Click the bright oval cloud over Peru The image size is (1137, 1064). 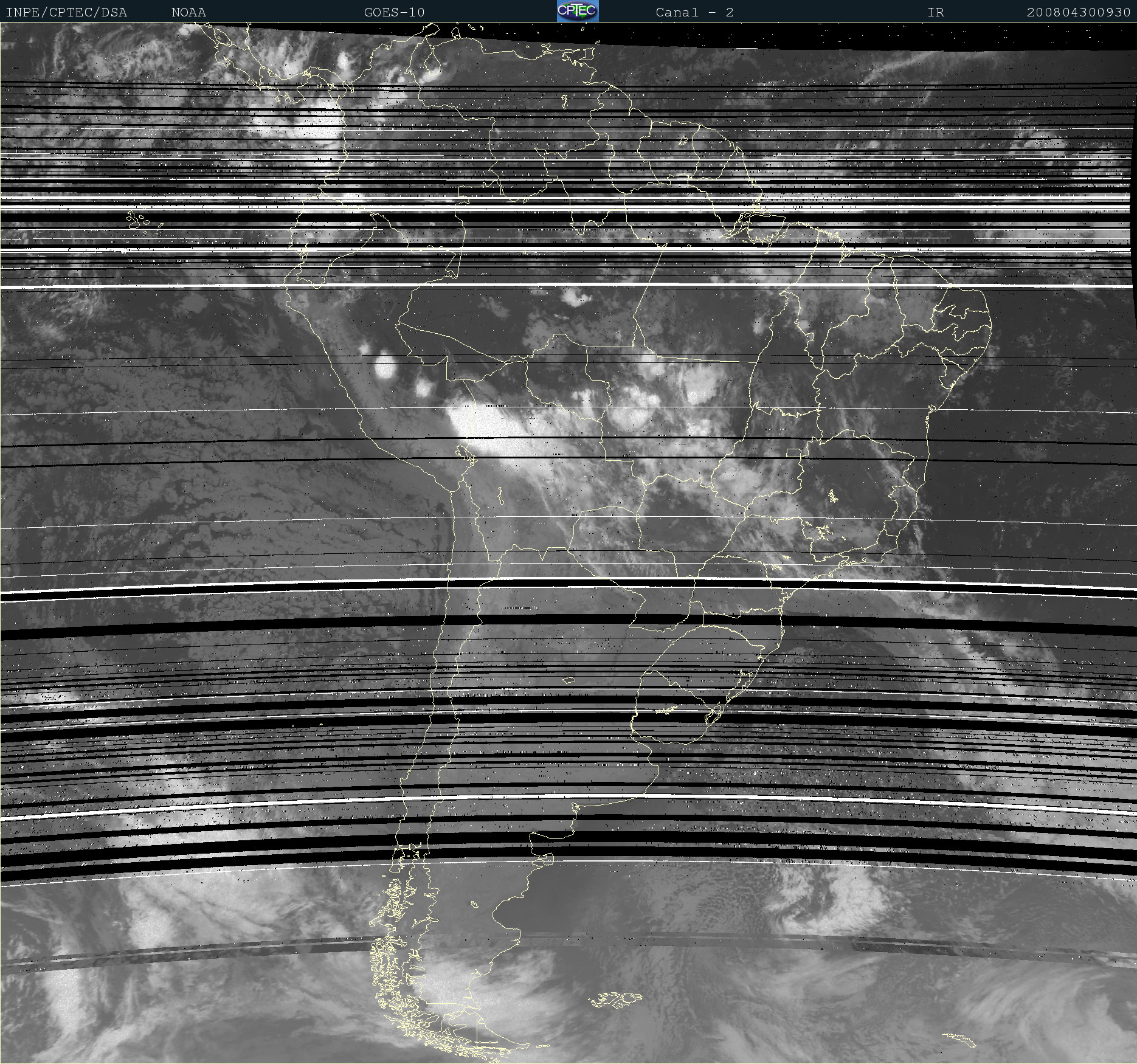385,367
